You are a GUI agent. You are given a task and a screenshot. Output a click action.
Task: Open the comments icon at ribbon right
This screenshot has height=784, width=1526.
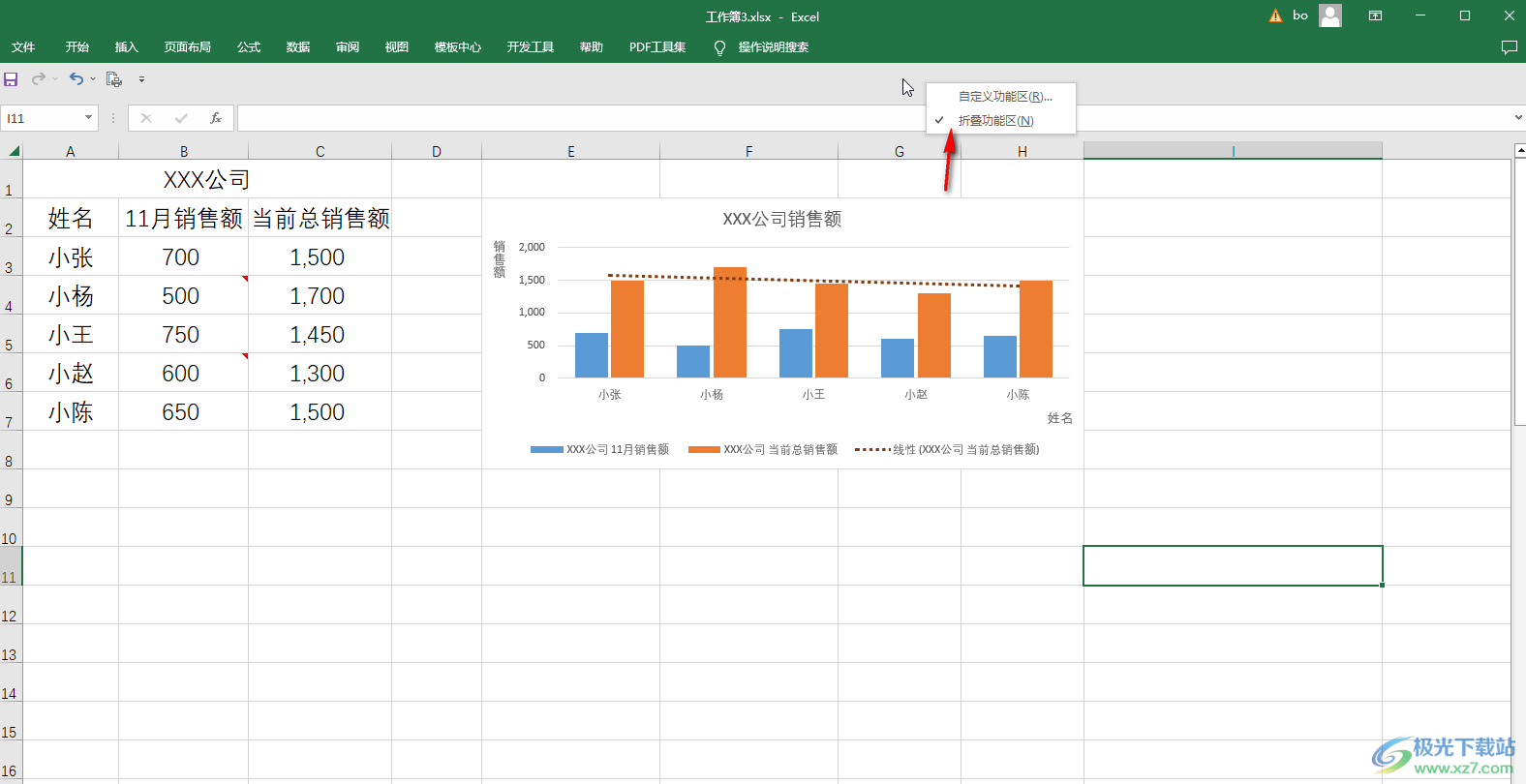pos(1509,47)
